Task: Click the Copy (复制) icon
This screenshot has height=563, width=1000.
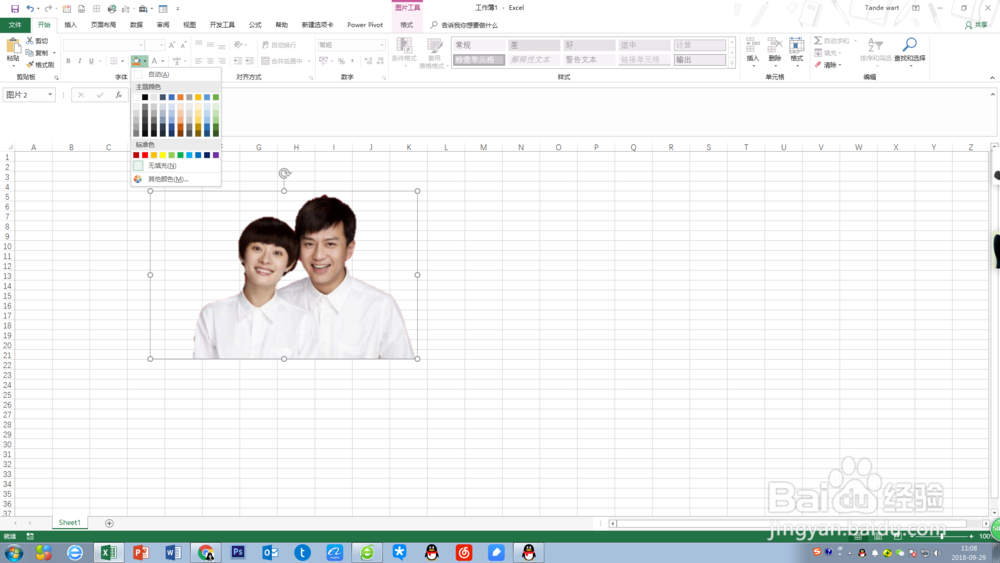Action: click(29, 52)
